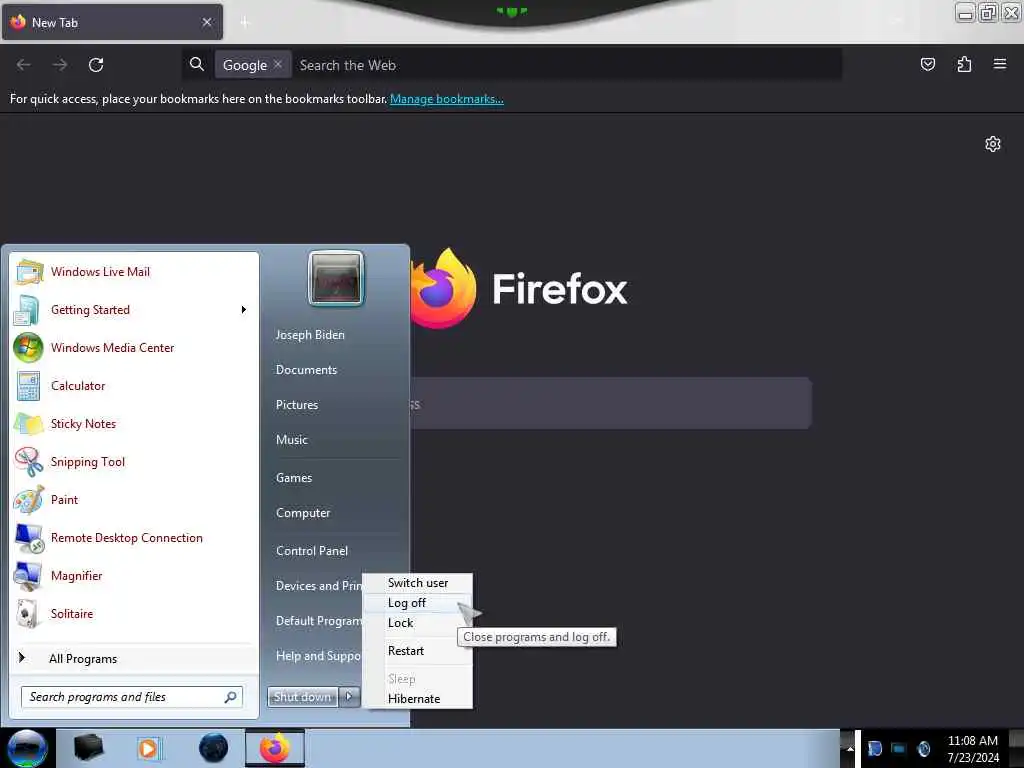Select Hibernate from power menu
Viewport: 1024px width, 768px height.
point(417,699)
